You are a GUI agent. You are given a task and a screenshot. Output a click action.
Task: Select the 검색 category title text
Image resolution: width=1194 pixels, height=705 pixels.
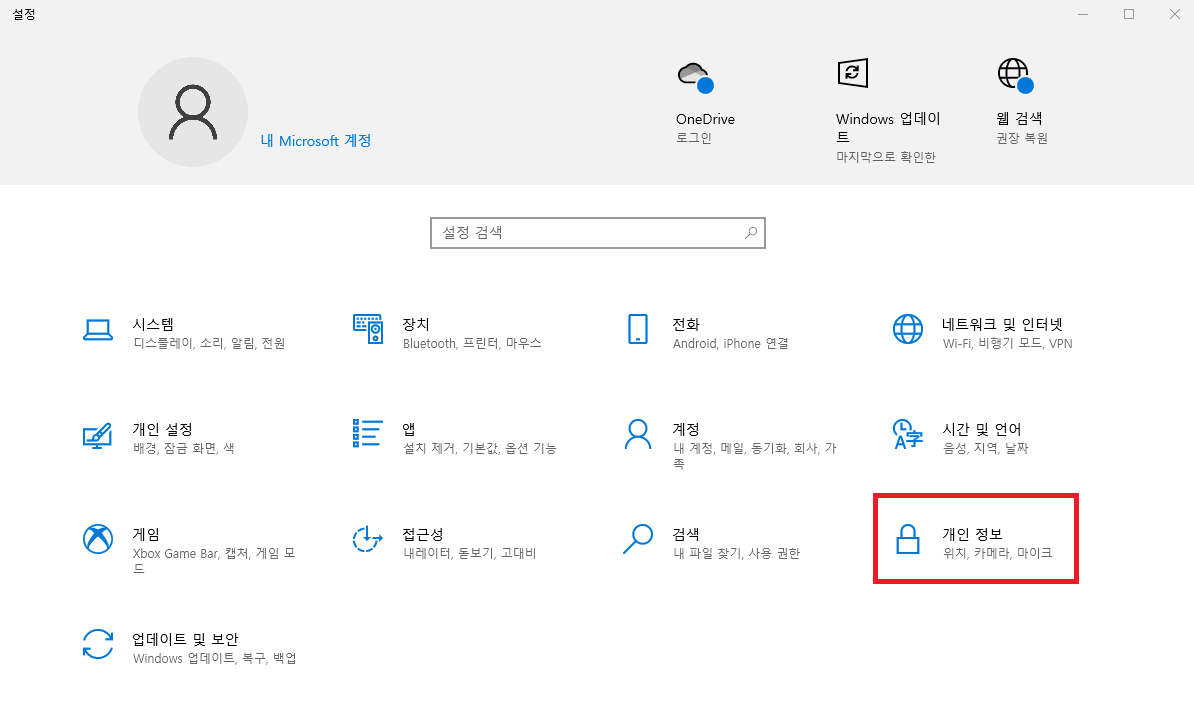(686, 534)
